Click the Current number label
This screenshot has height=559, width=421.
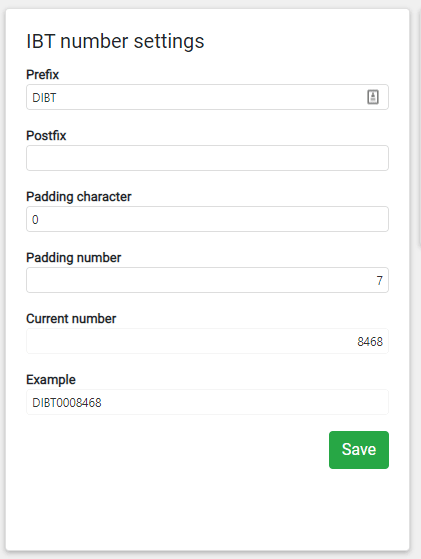coord(71,318)
